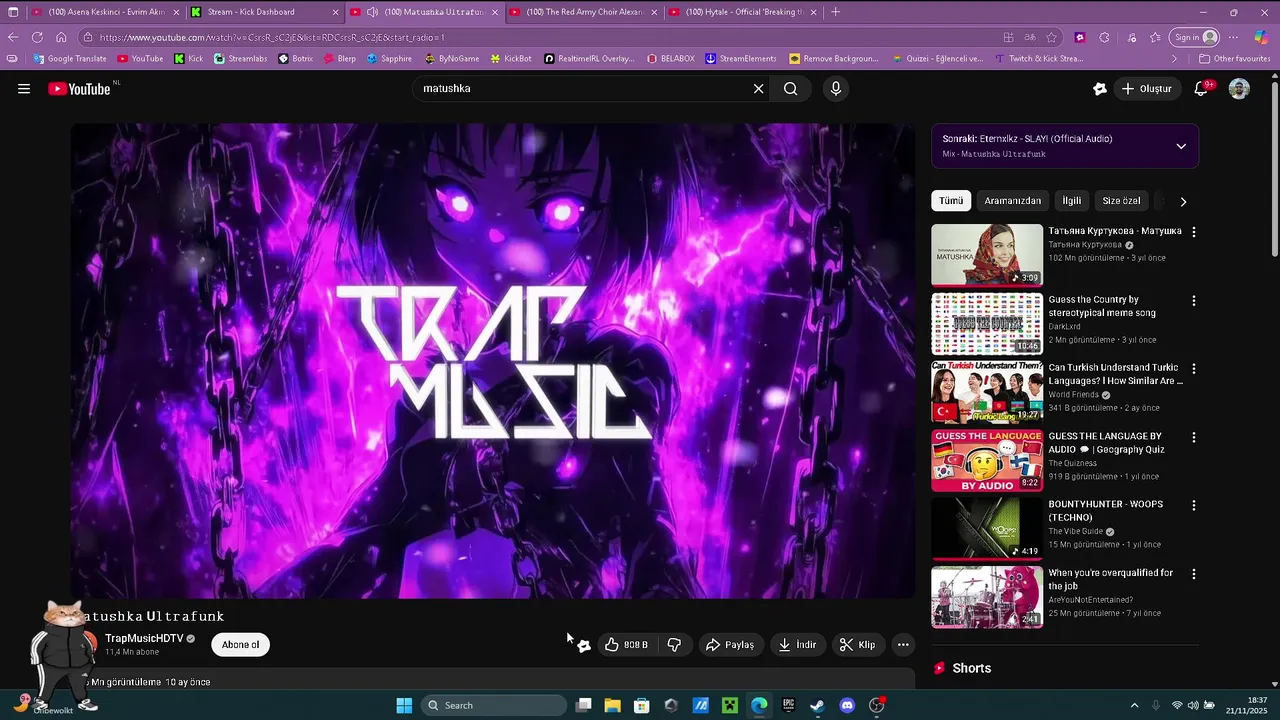Open options for GUESS THE LANGUAGE BY AUDIO
This screenshot has height=720, width=1280.
(1193, 438)
